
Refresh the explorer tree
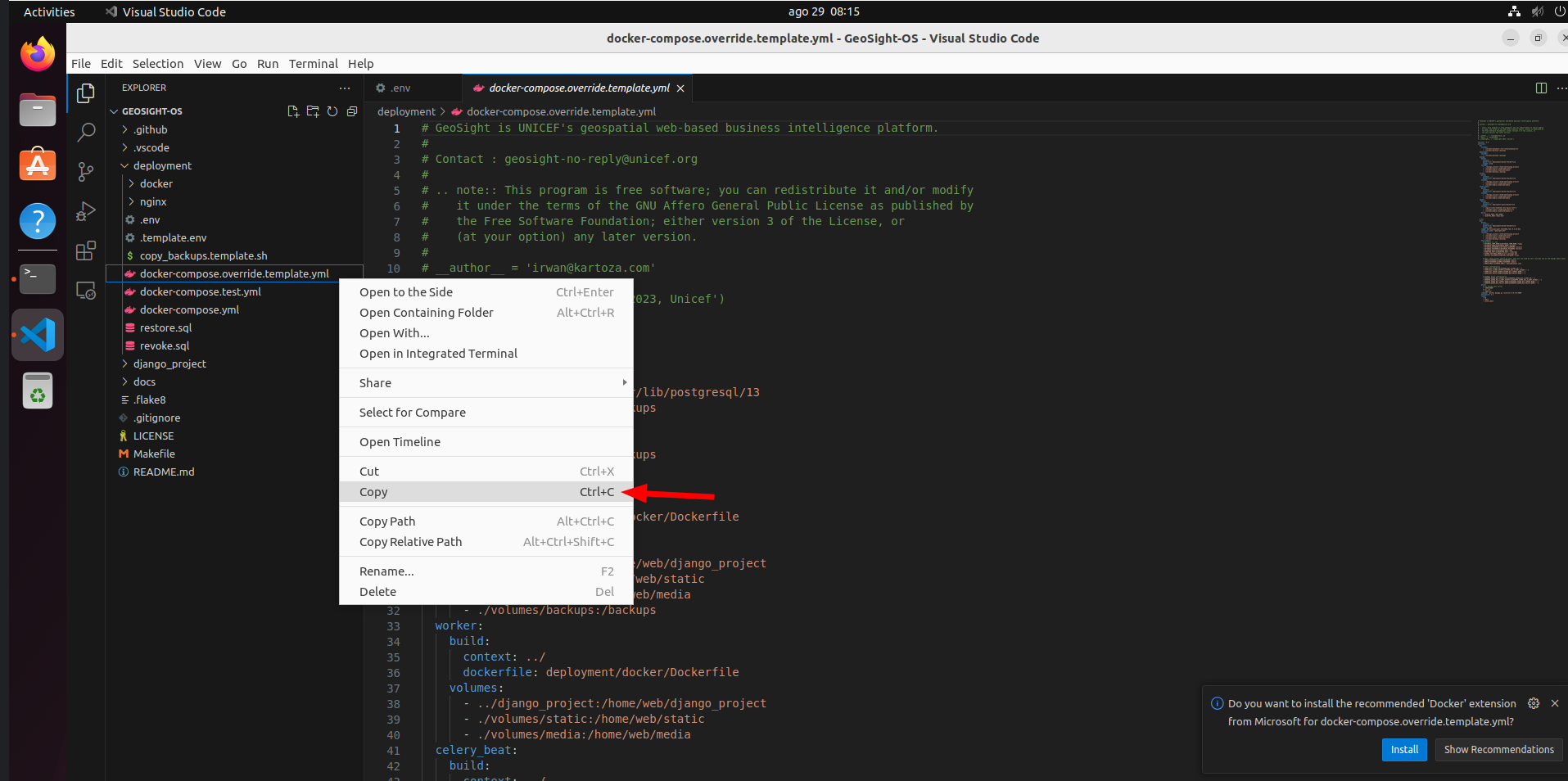pyautogui.click(x=332, y=111)
